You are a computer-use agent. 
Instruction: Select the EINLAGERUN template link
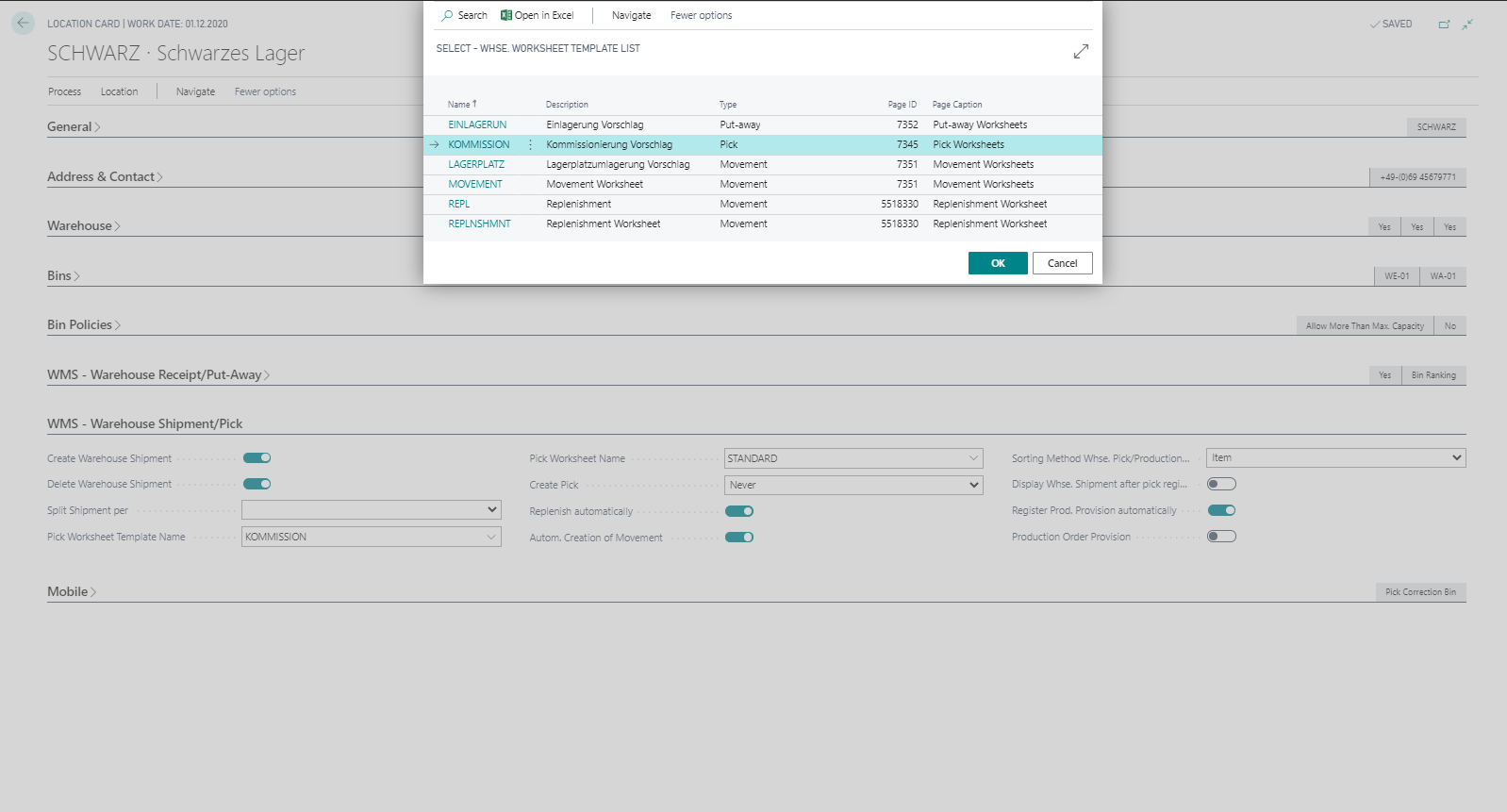[477, 125]
